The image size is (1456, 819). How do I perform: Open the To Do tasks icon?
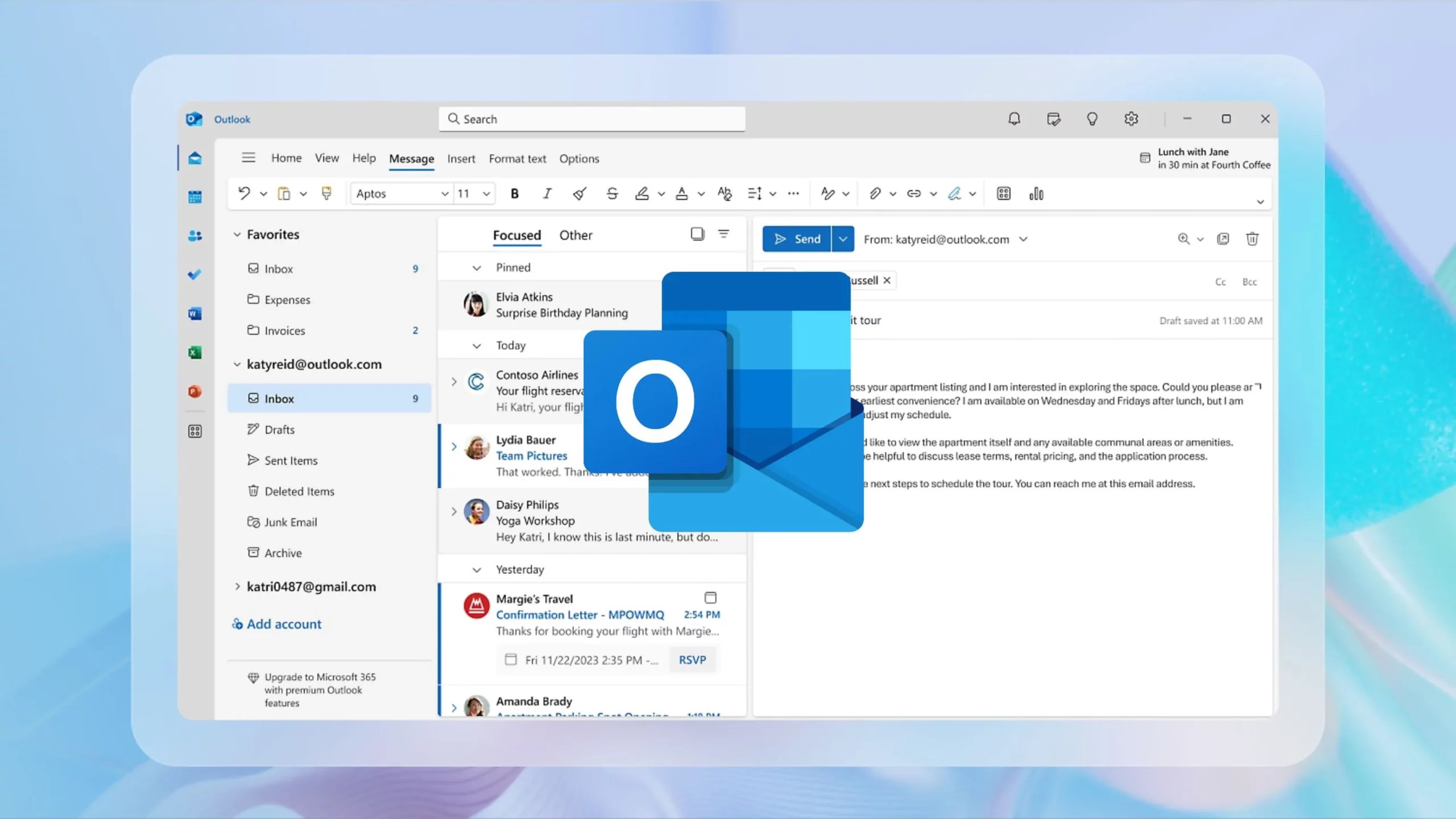(195, 275)
